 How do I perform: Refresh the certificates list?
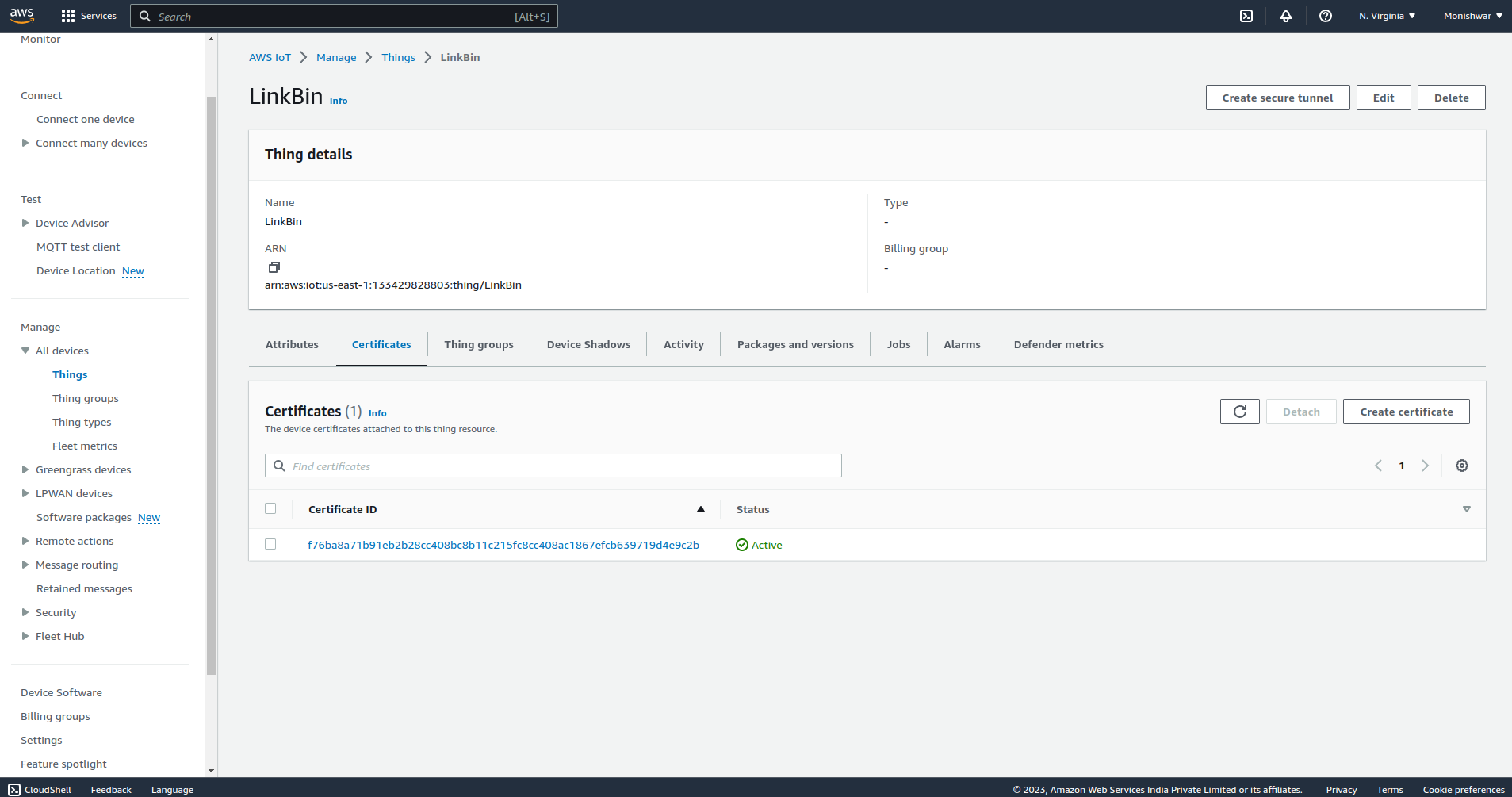click(x=1240, y=412)
